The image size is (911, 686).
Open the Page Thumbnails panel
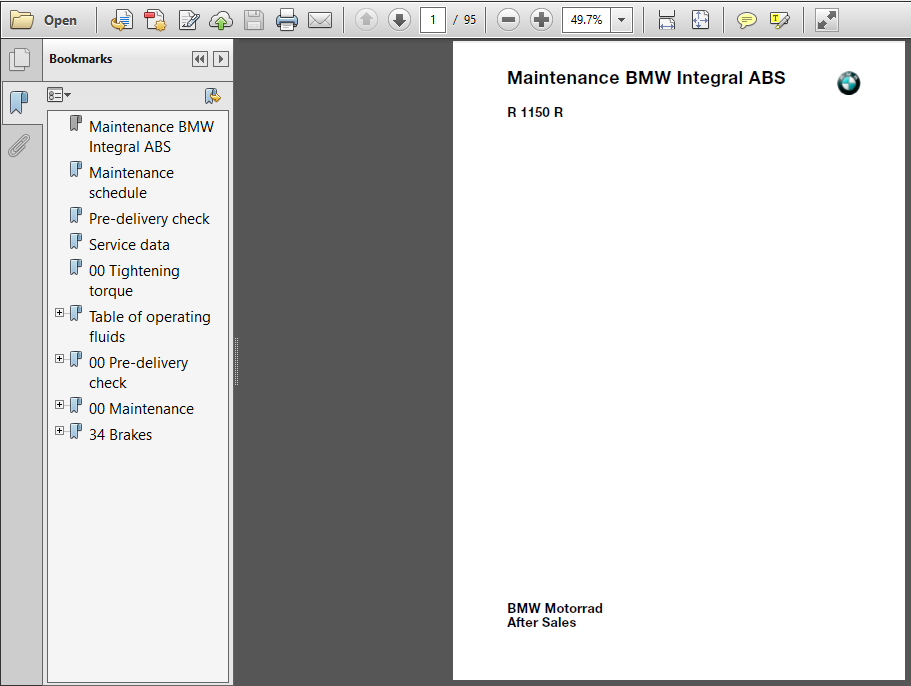[x=20, y=59]
